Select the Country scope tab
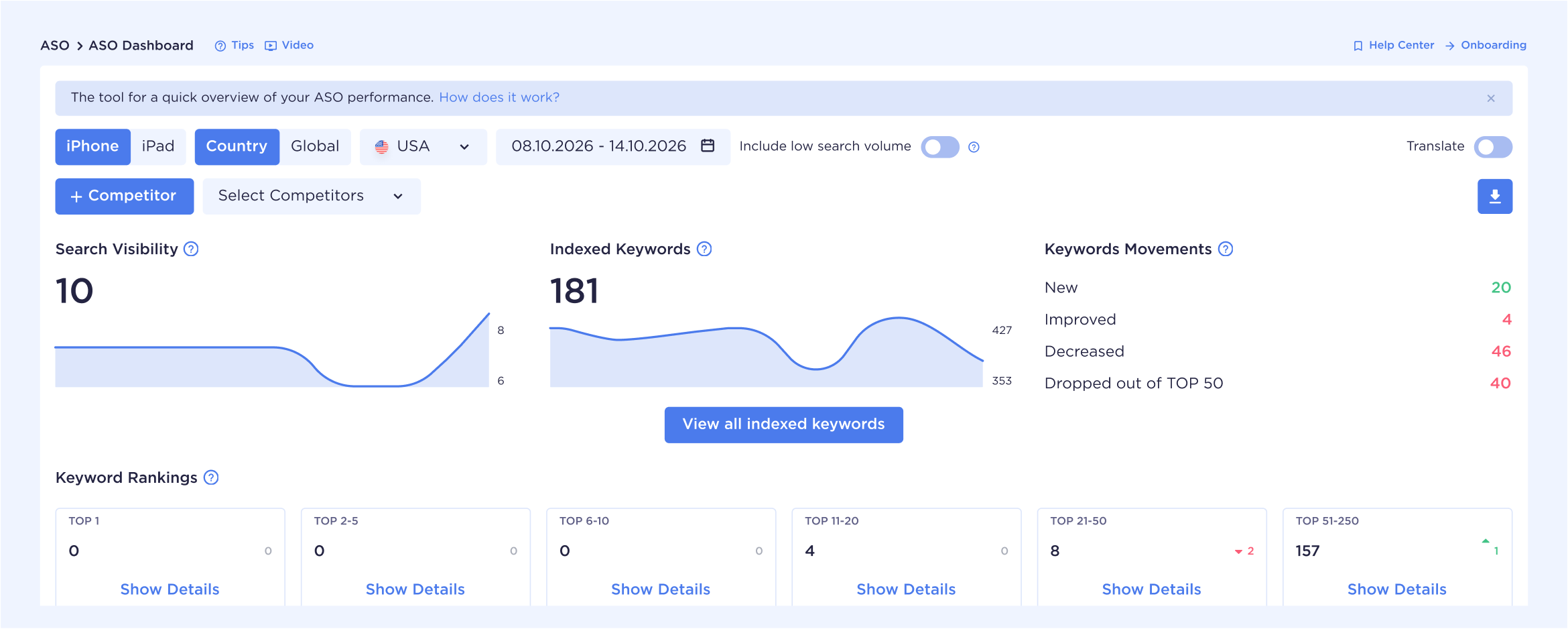The image size is (1568, 629). [x=237, y=147]
